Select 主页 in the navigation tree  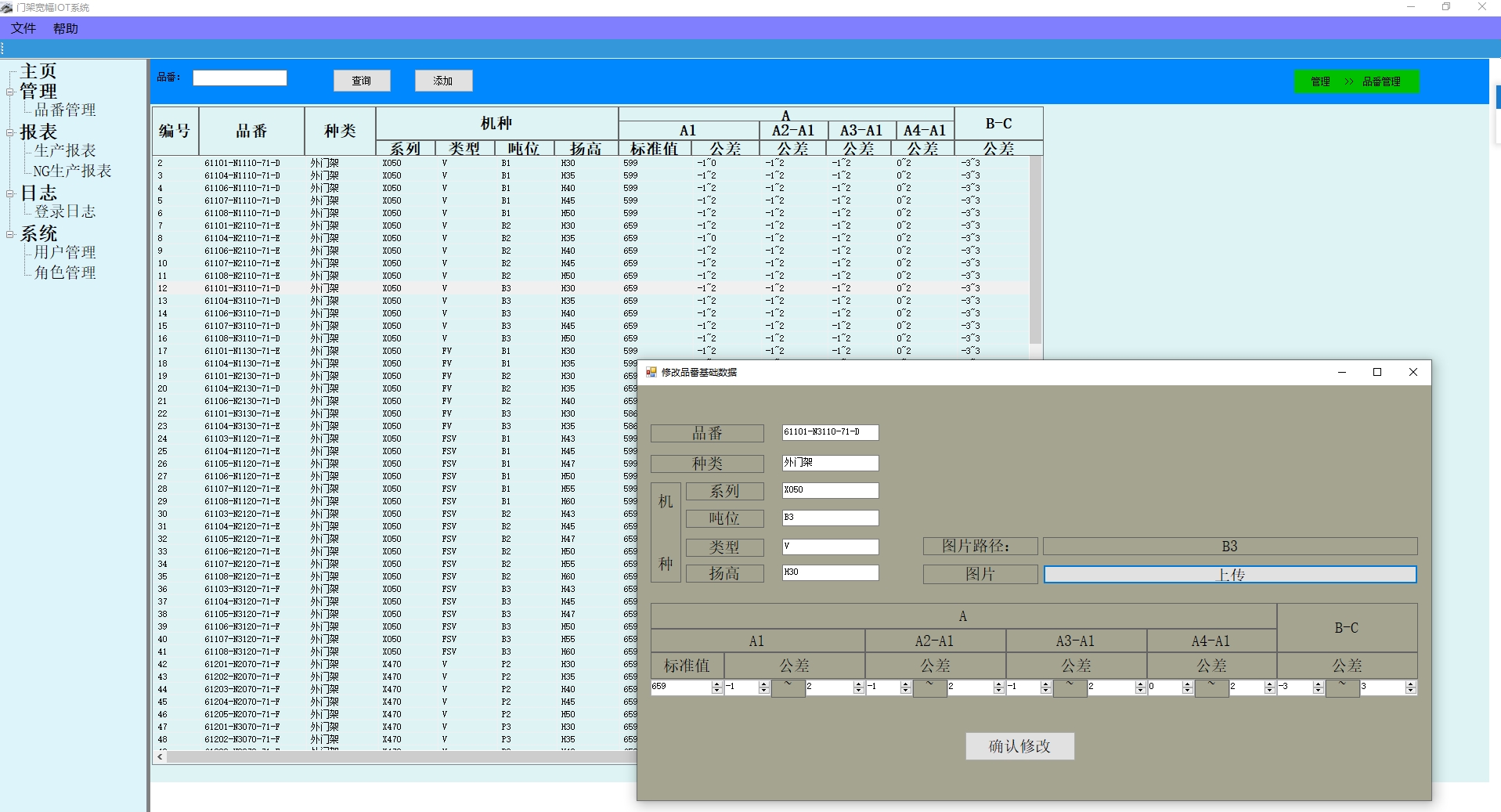(38, 71)
